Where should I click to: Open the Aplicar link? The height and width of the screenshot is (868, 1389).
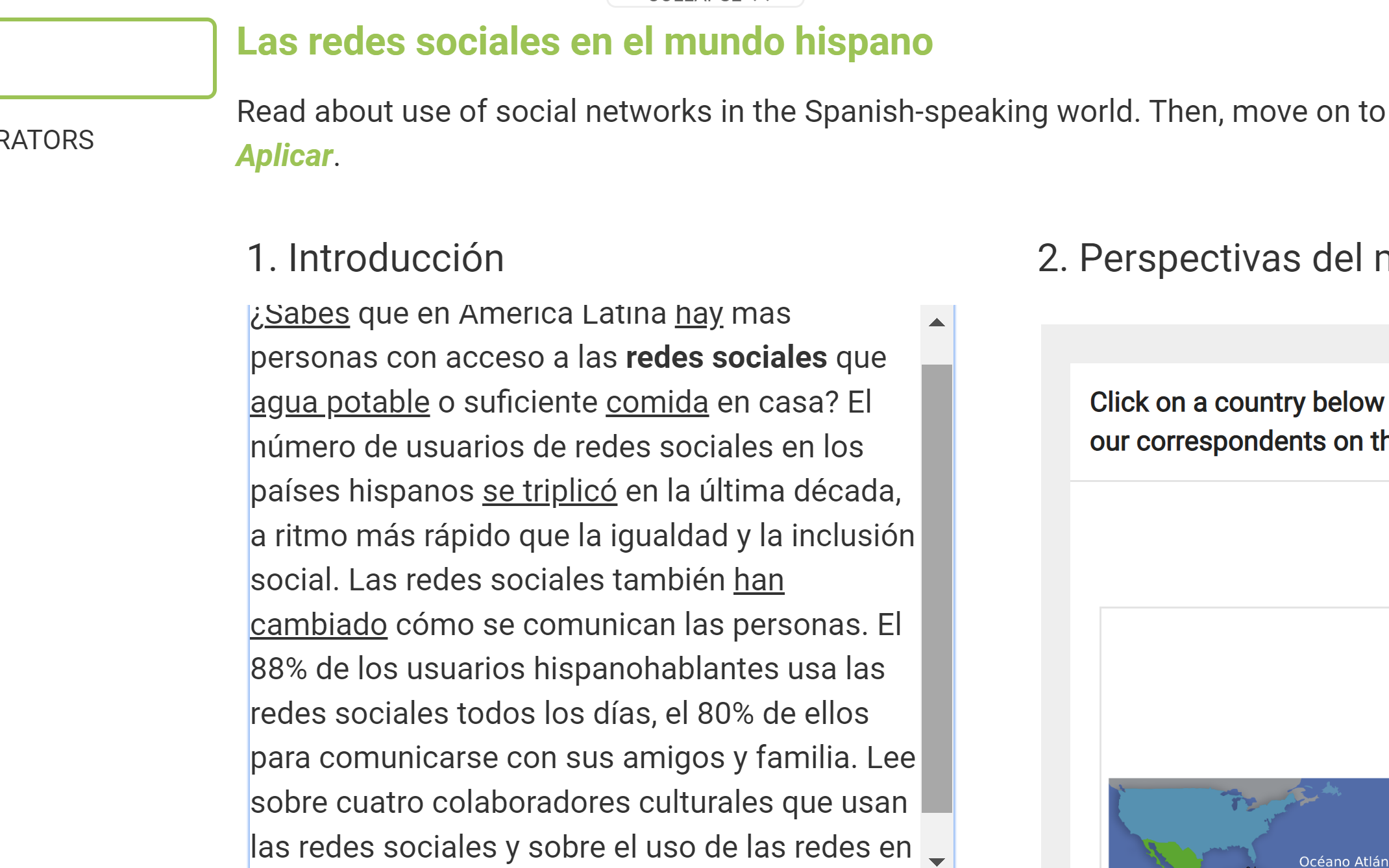pyautogui.click(x=285, y=156)
